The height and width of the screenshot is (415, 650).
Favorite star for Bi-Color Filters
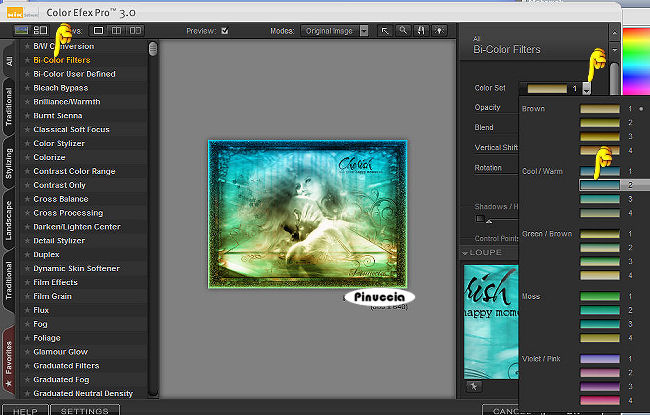pyautogui.click(x=27, y=60)
